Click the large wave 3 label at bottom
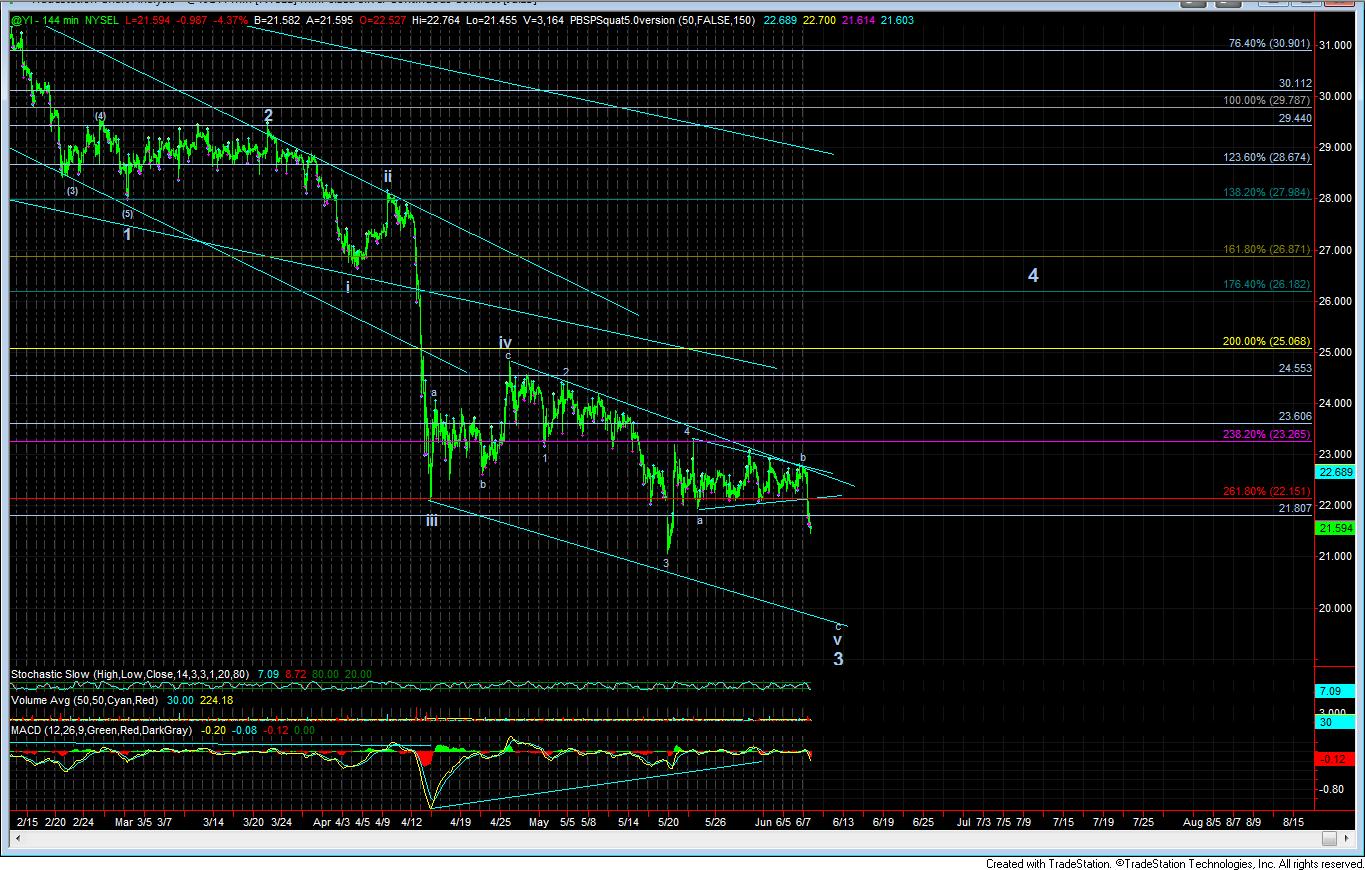The width and height of the screenshot is (1365, 870). [x=838, y=659]
